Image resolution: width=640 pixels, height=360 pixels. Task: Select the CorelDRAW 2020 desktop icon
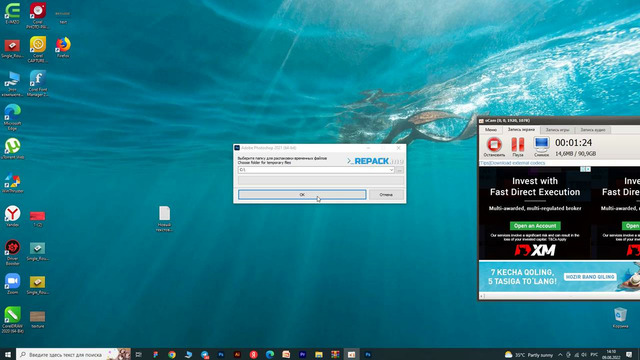pos(13,320)
